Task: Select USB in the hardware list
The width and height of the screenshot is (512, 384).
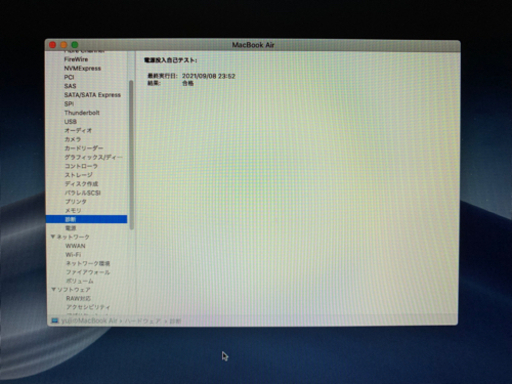Action: tap(70, 122)
